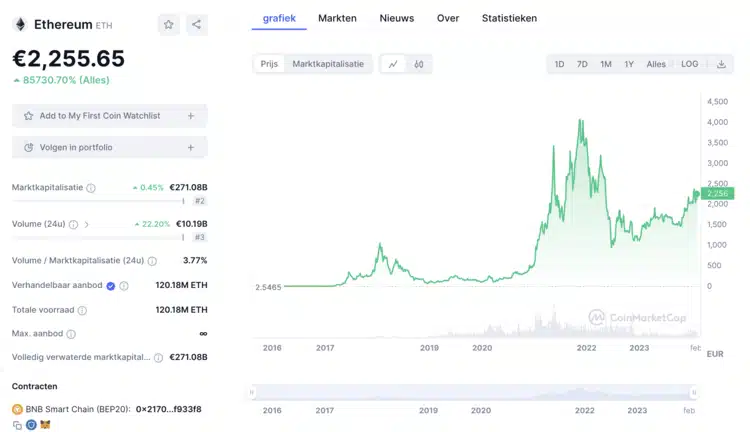Viewport: 750px width, 432px height.
Task: Open the Over tab
Action: click(448, 18)
